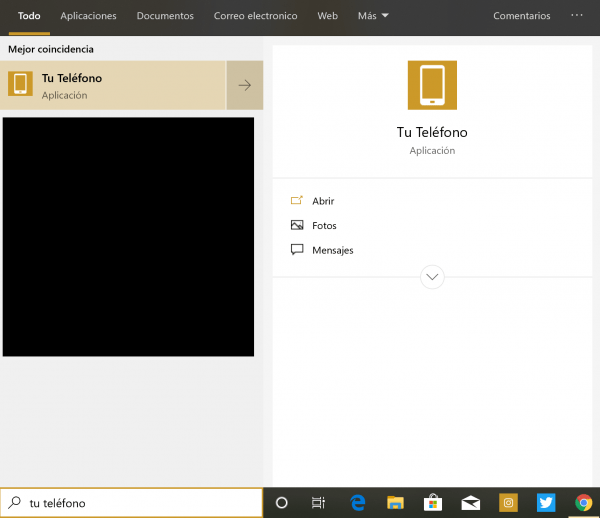This screenshot has width=600, height=518.
Task: Switch to the Todo tab
Action: (29, 16)
